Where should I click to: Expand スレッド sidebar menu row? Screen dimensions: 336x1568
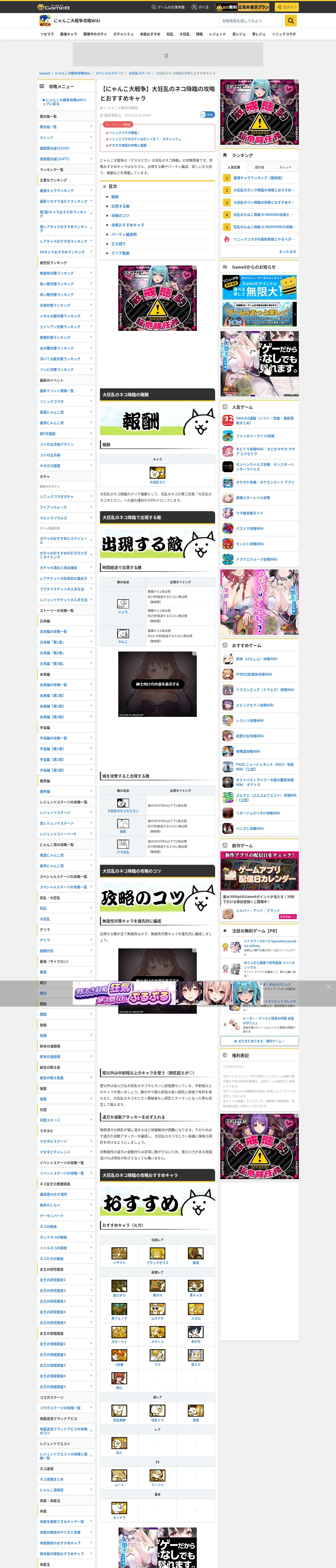coord(66,137)
